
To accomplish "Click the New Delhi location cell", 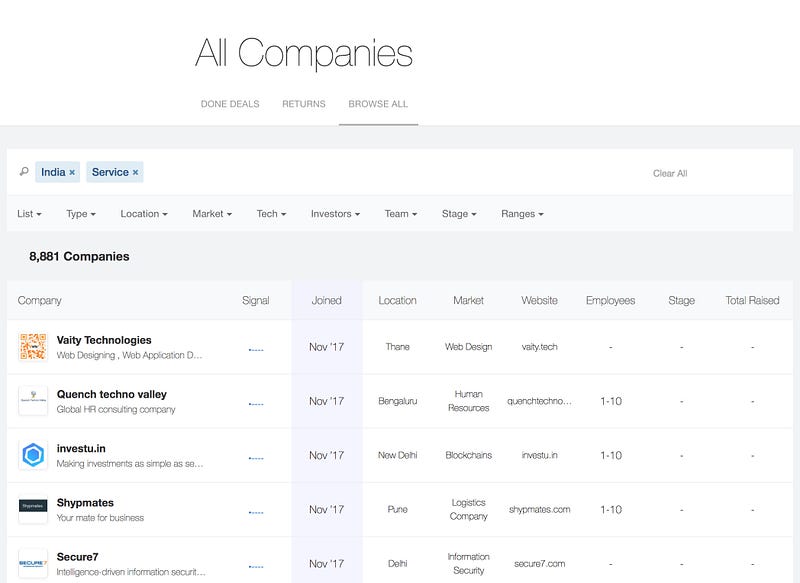I will coord(397,455).
